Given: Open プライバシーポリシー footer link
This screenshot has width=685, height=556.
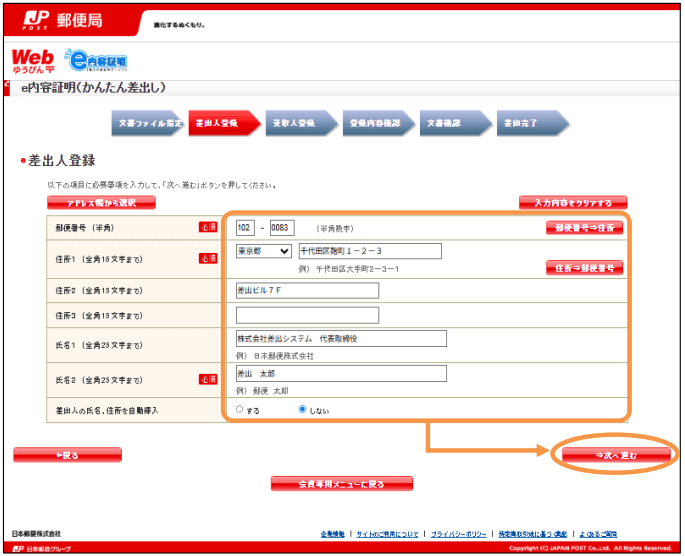Looking at the screenshot, I should pyautogui.click(x=459, y=534).
